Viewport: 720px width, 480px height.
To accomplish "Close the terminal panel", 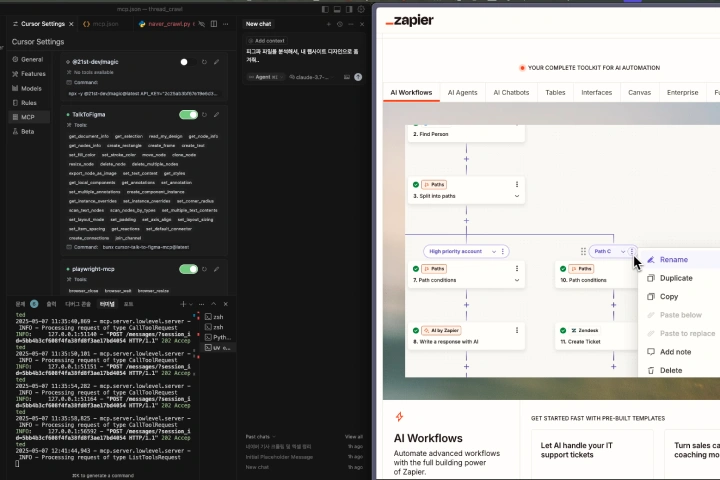I will point(225,304).
